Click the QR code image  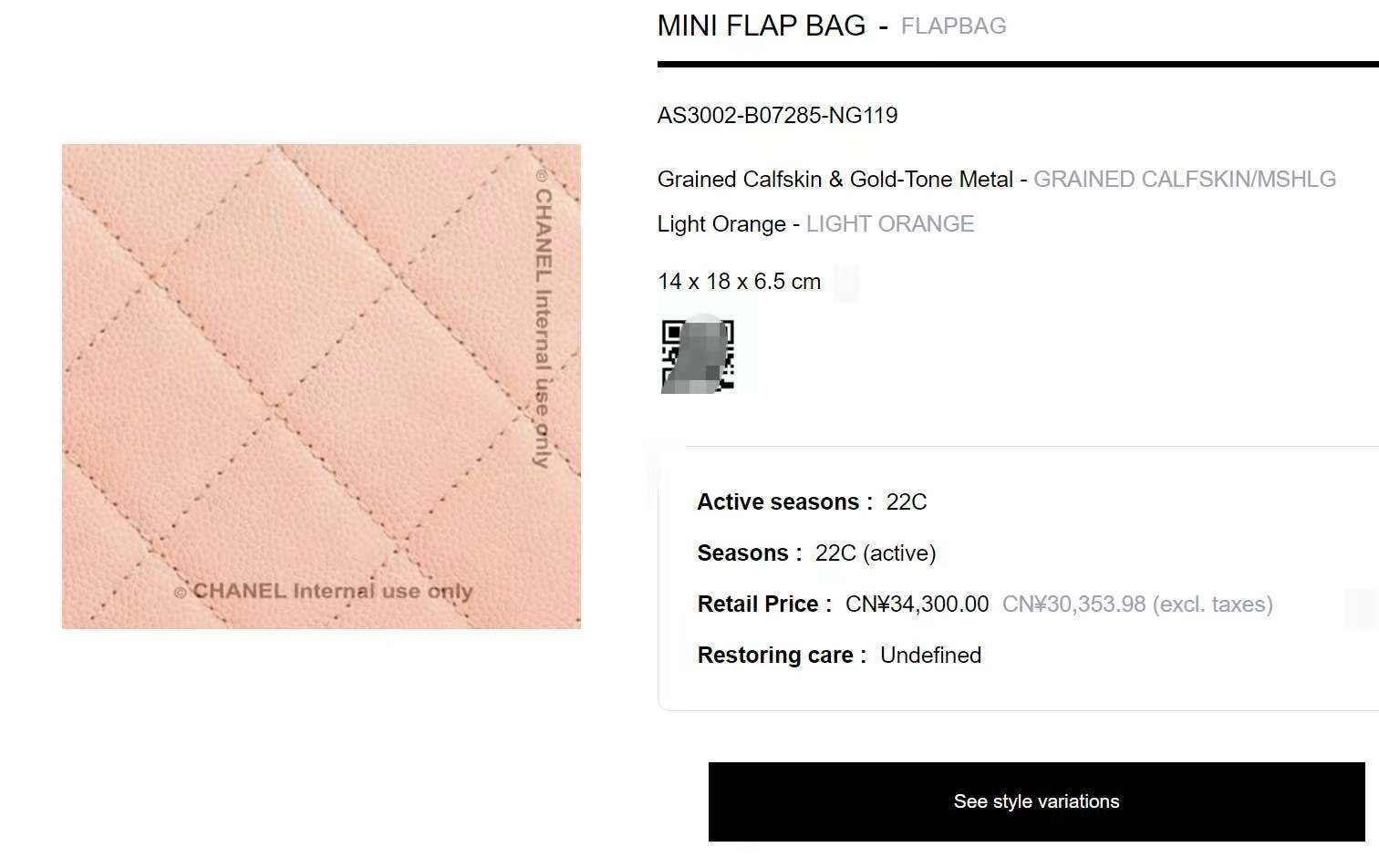point(698,355)
